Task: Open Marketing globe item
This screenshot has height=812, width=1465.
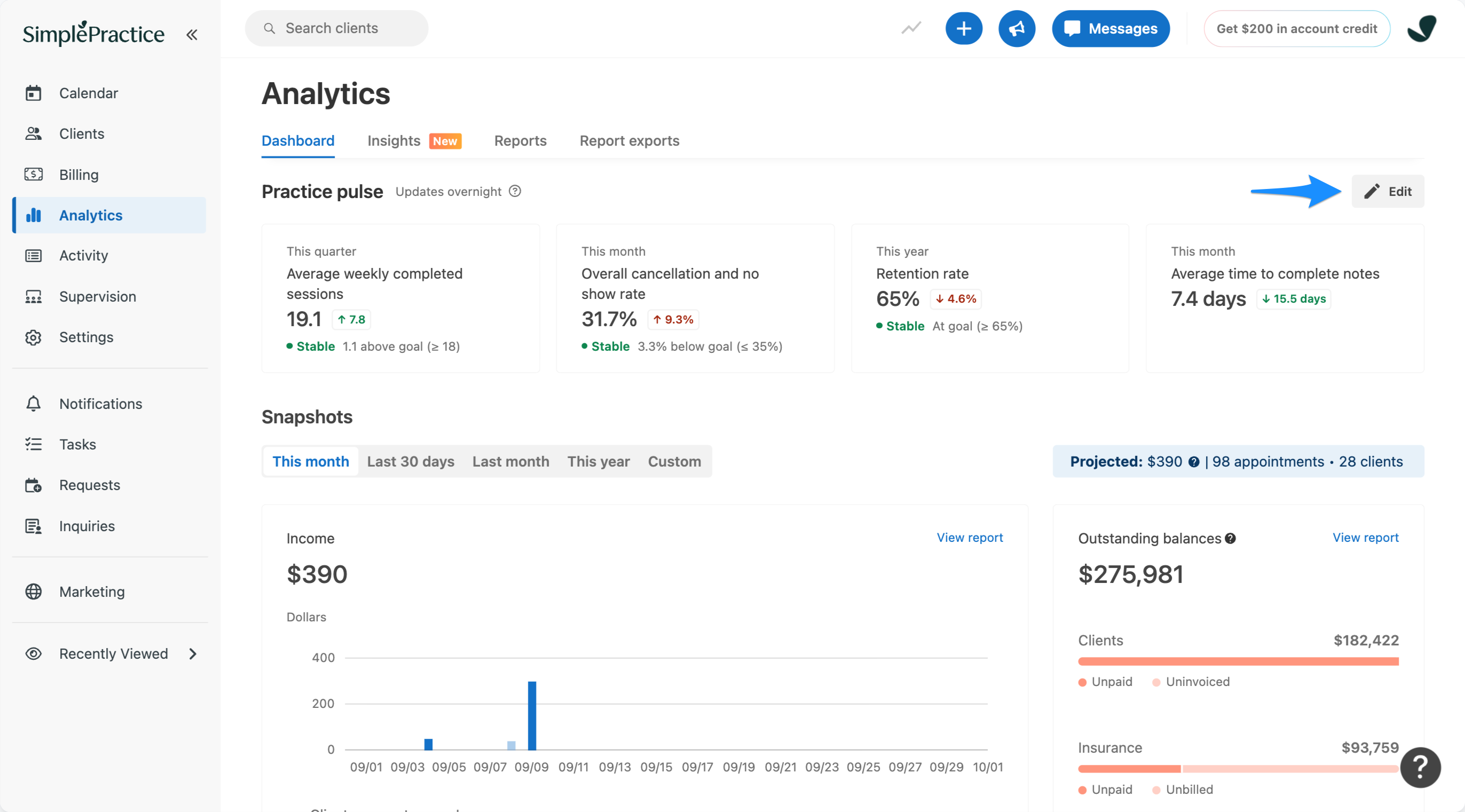Action: (109, 592)
